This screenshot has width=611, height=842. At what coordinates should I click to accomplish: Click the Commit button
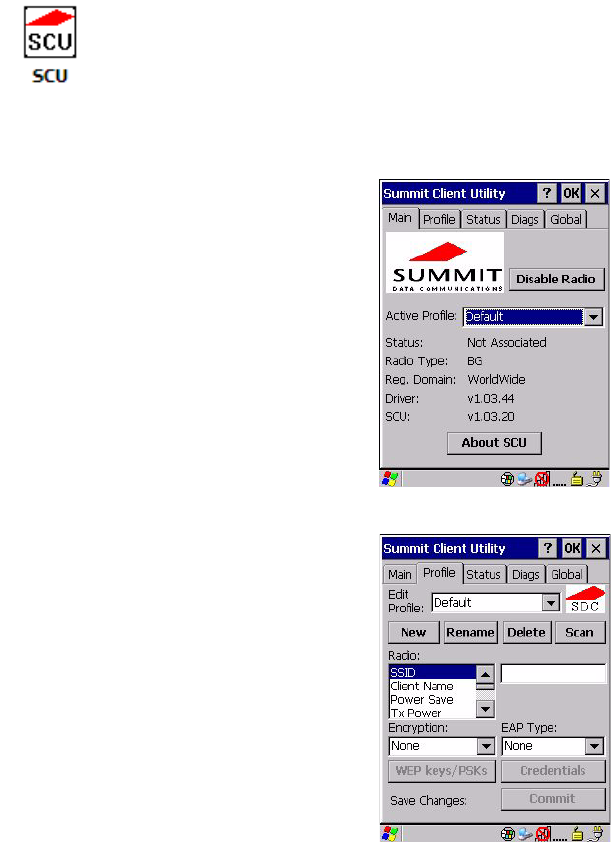tap(553, 799)
